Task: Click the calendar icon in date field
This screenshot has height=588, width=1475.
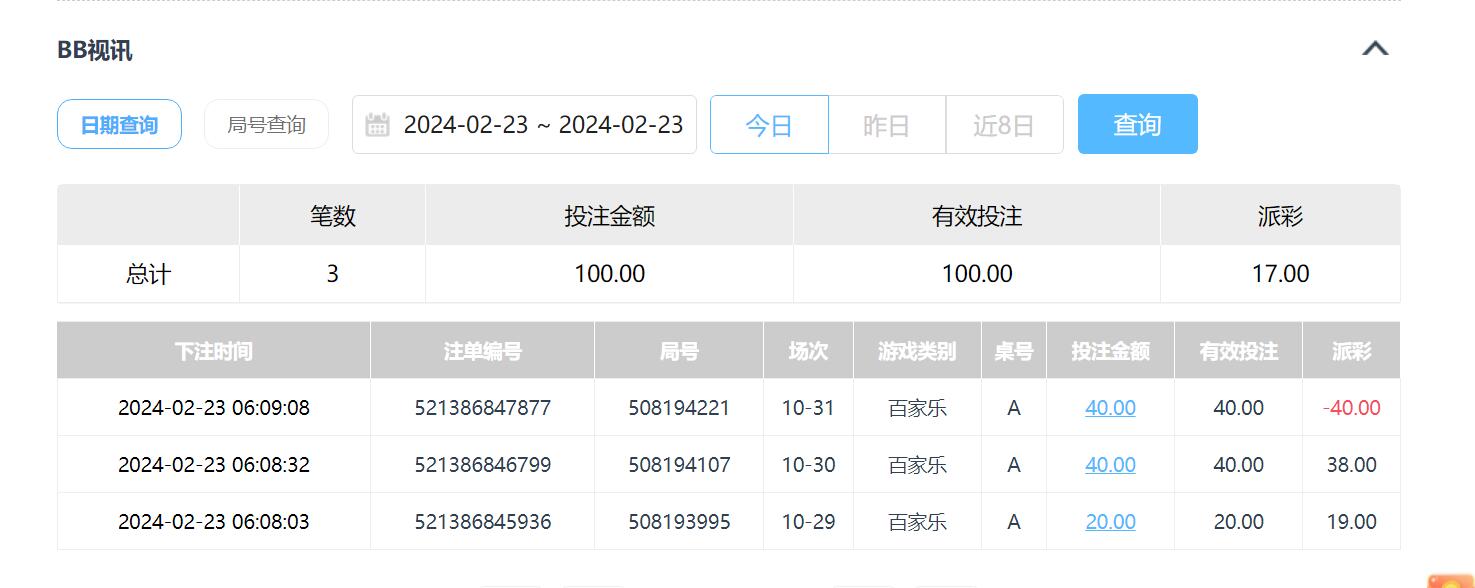Action: 377,125
